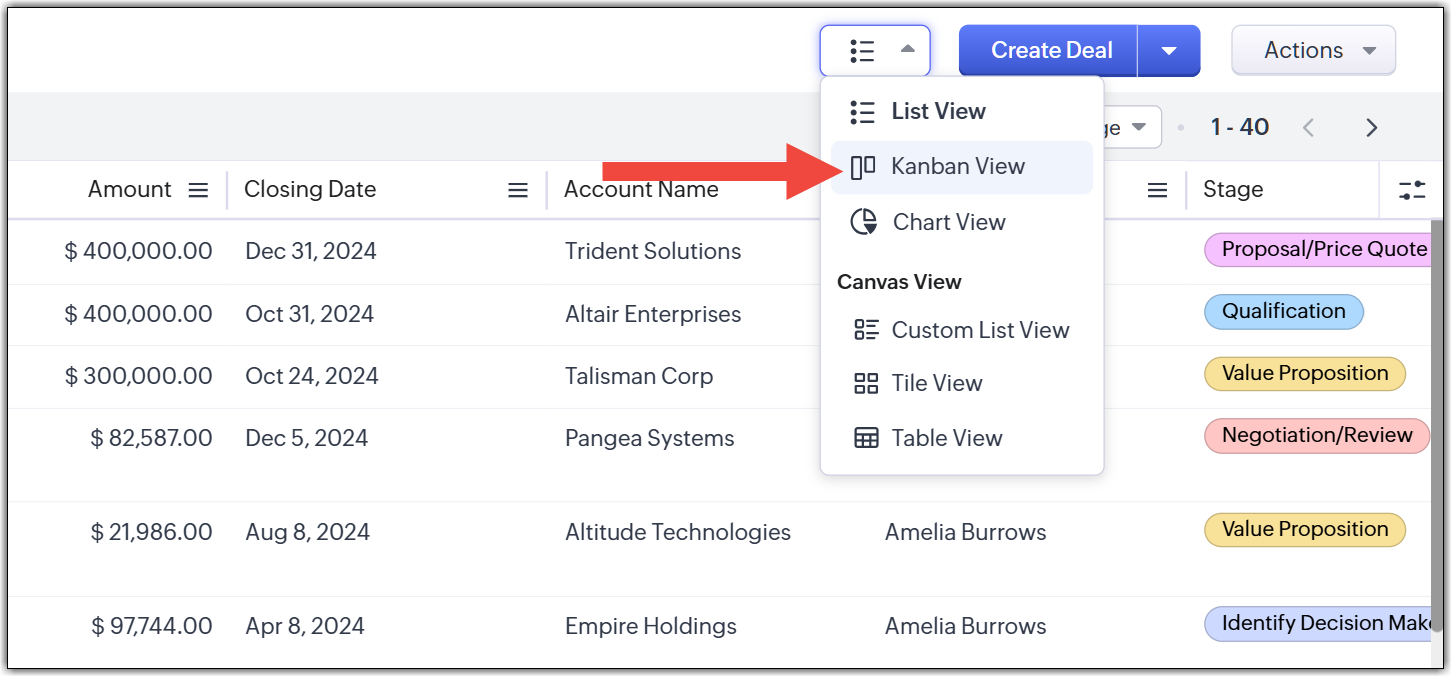The width and height of the screenshot is (1452, 677).
Task: Choose Chart View option
Action: coord(948,222)
